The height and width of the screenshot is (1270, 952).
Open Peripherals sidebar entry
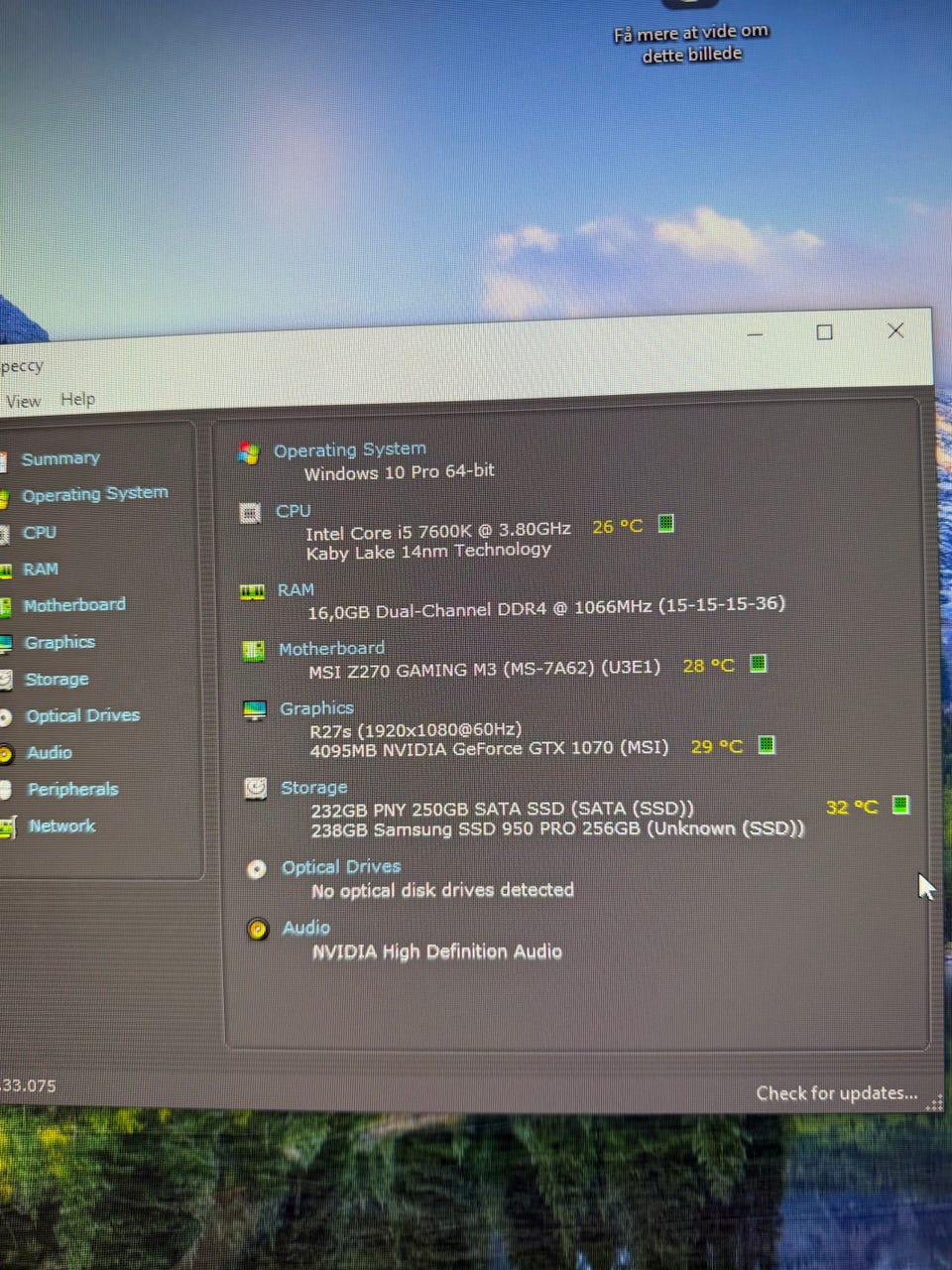pos(73,790)
